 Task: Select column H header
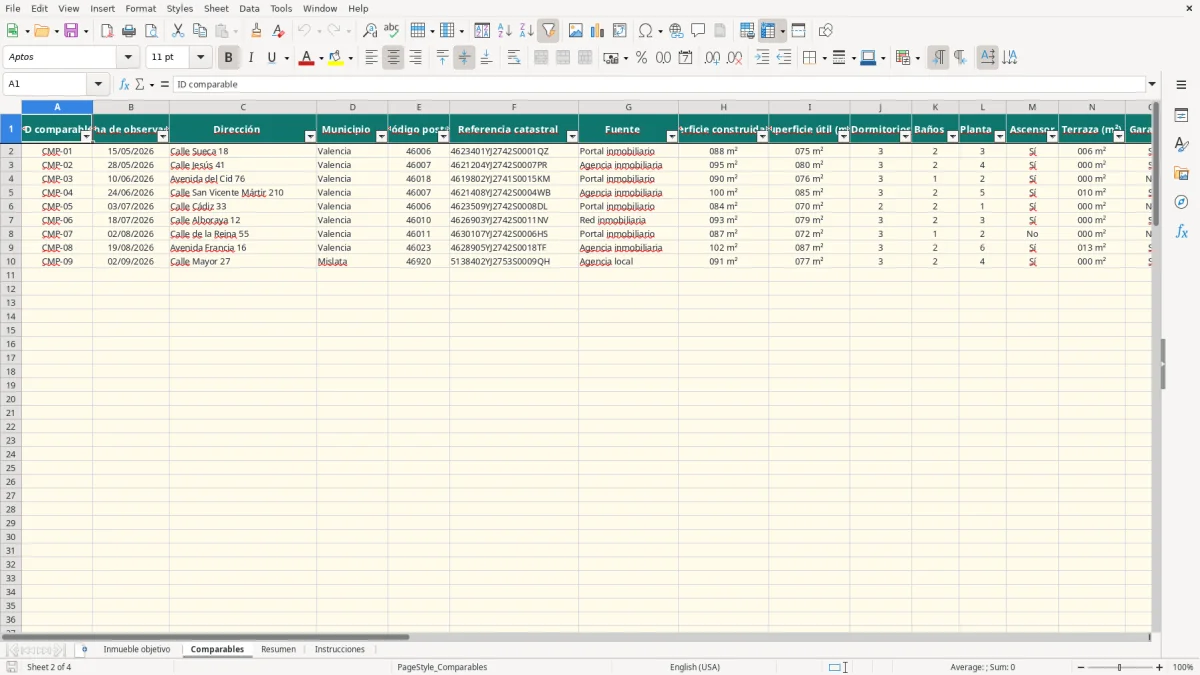point(723,107)
